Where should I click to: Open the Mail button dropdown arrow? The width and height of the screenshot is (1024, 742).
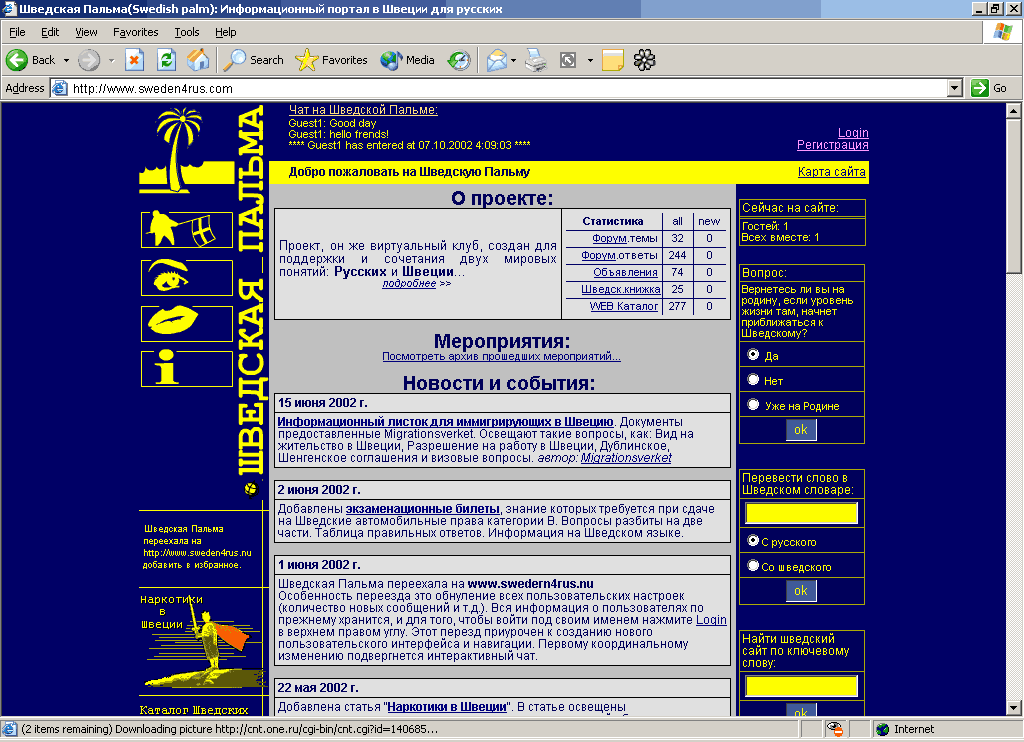click(513, 60)
